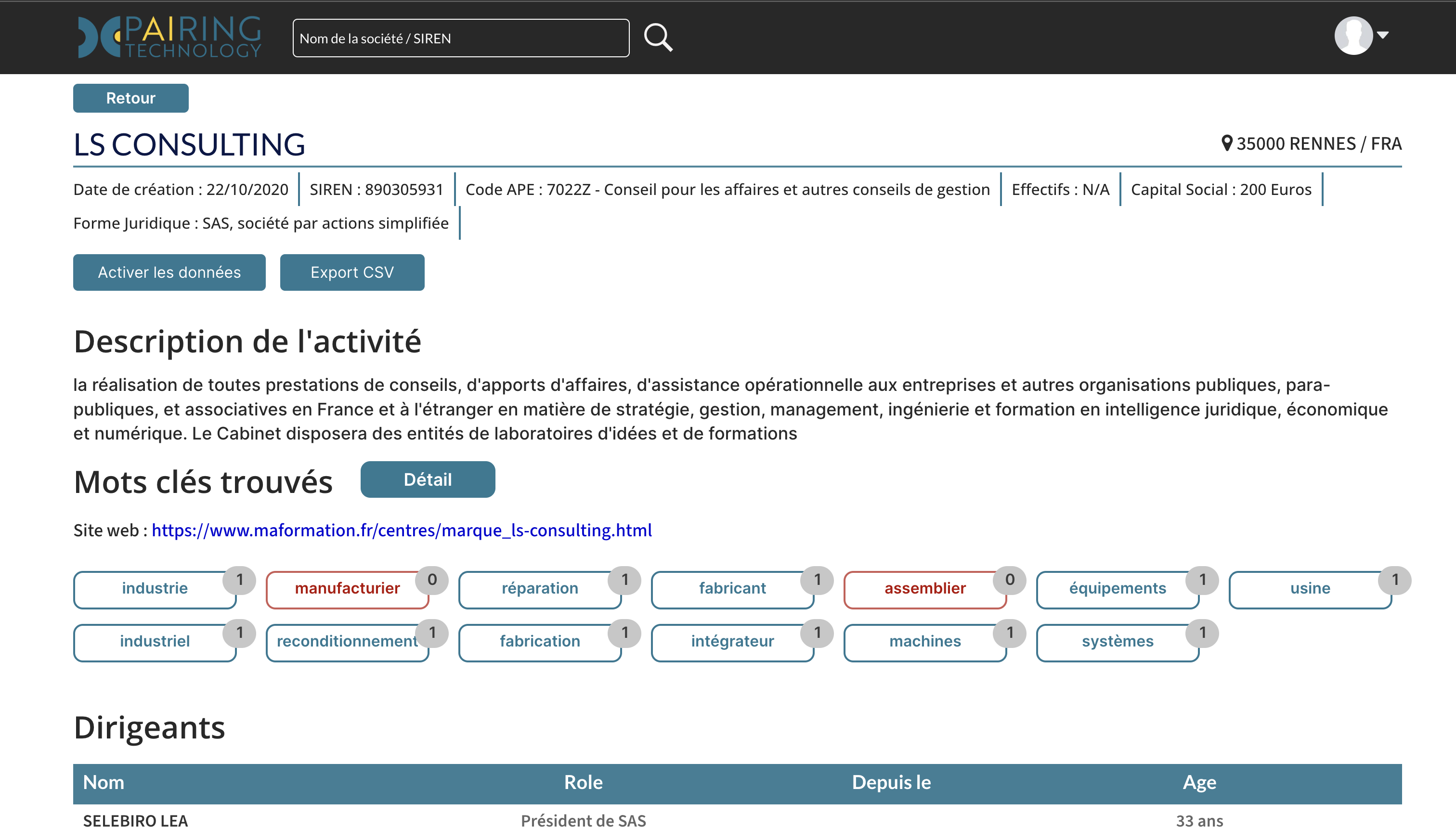Click the Role column header
Viewport: 1456px width, 828px height.
tap(583, 783)
